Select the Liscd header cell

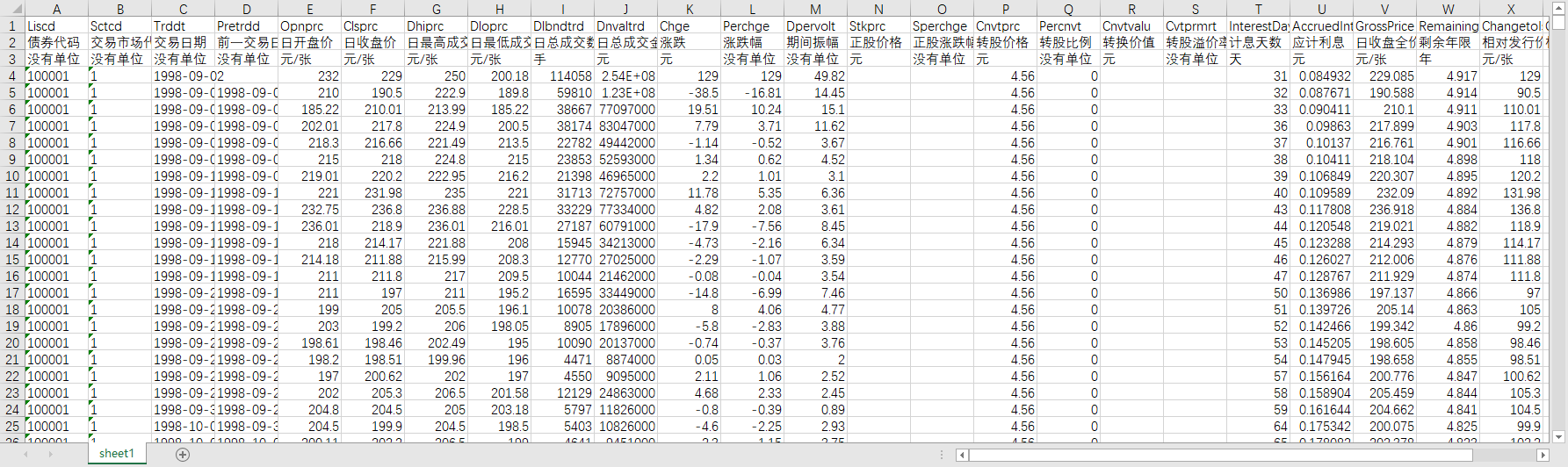[x=57, y=26]
